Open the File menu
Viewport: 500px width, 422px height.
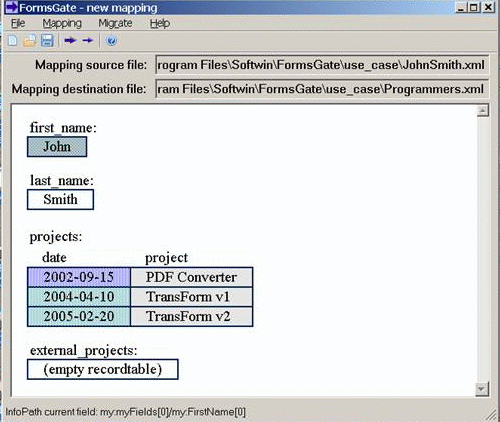[18, 23]
